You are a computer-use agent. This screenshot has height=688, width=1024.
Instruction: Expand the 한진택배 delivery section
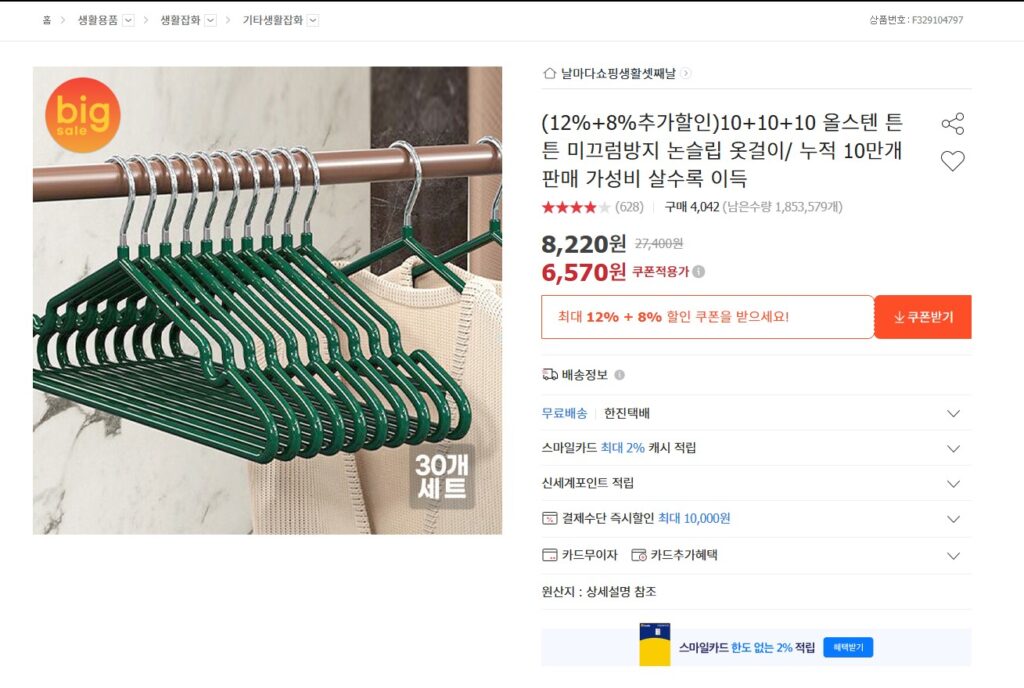[x=952, y=412]
